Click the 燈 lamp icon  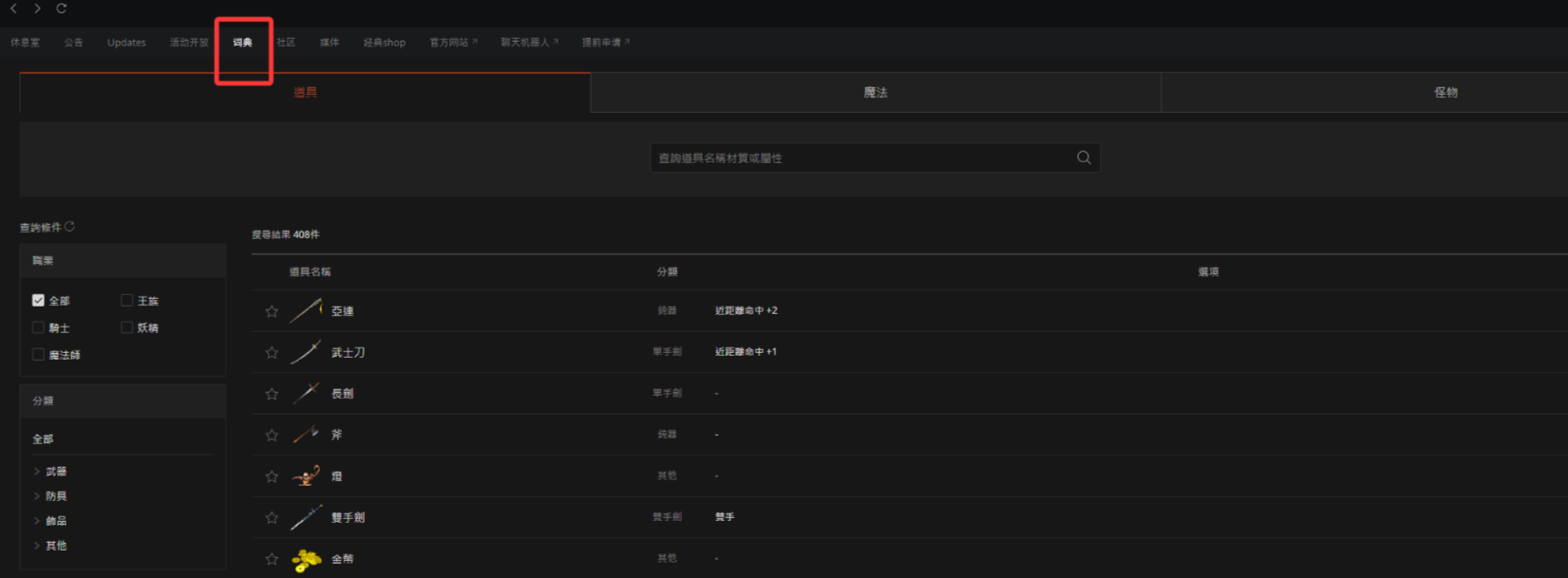click(306, 475)
